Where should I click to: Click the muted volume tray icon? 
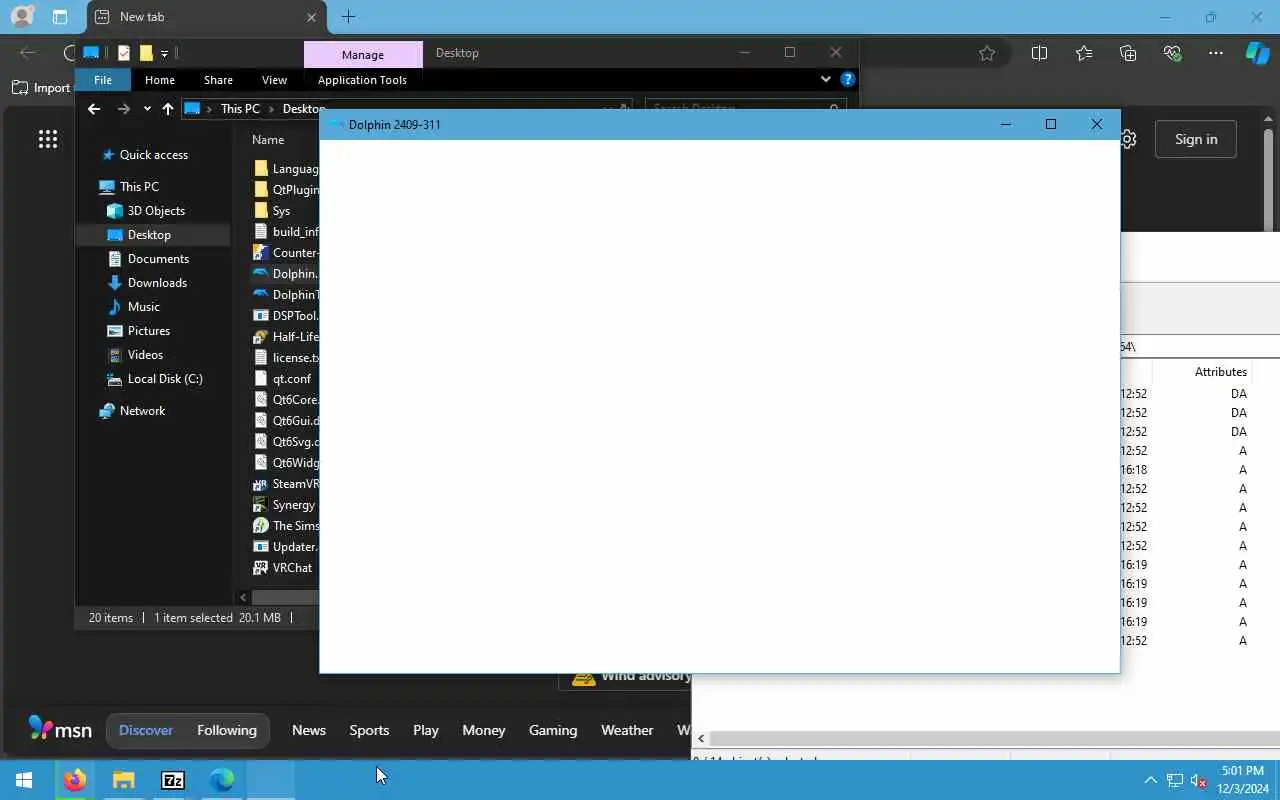1198,780
